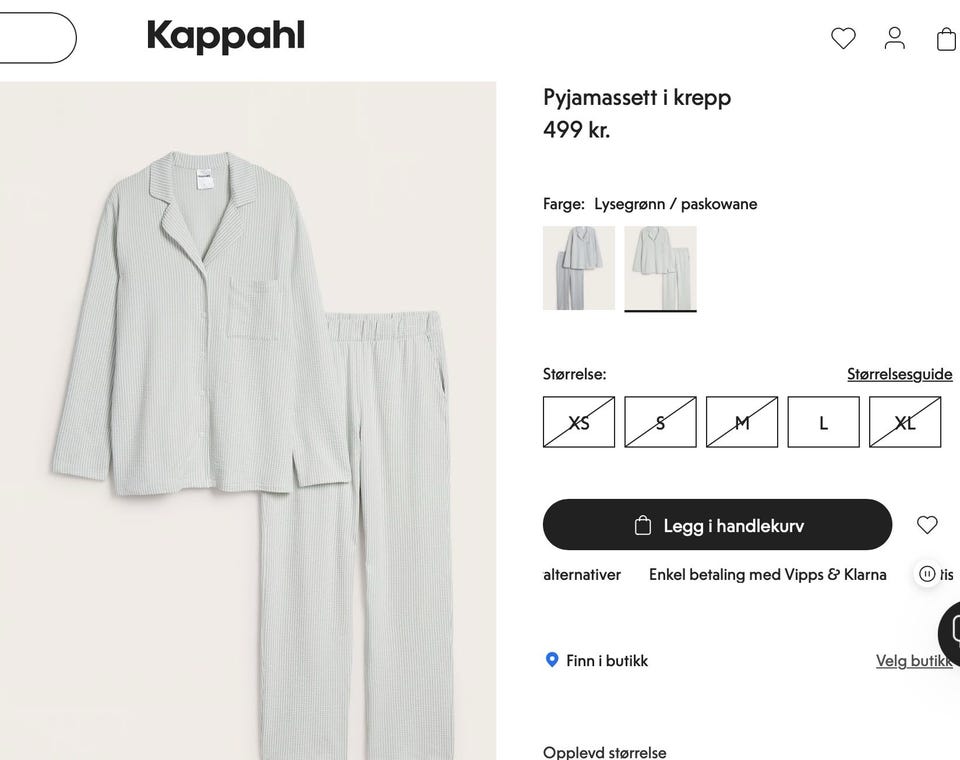Pause the scrolling info banner
960x760 pixels.
(x=928, y=574)
